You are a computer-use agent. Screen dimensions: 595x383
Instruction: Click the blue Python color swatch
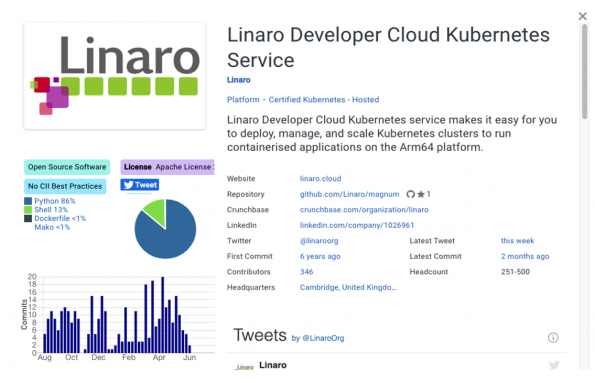click(x=28, y=201)
